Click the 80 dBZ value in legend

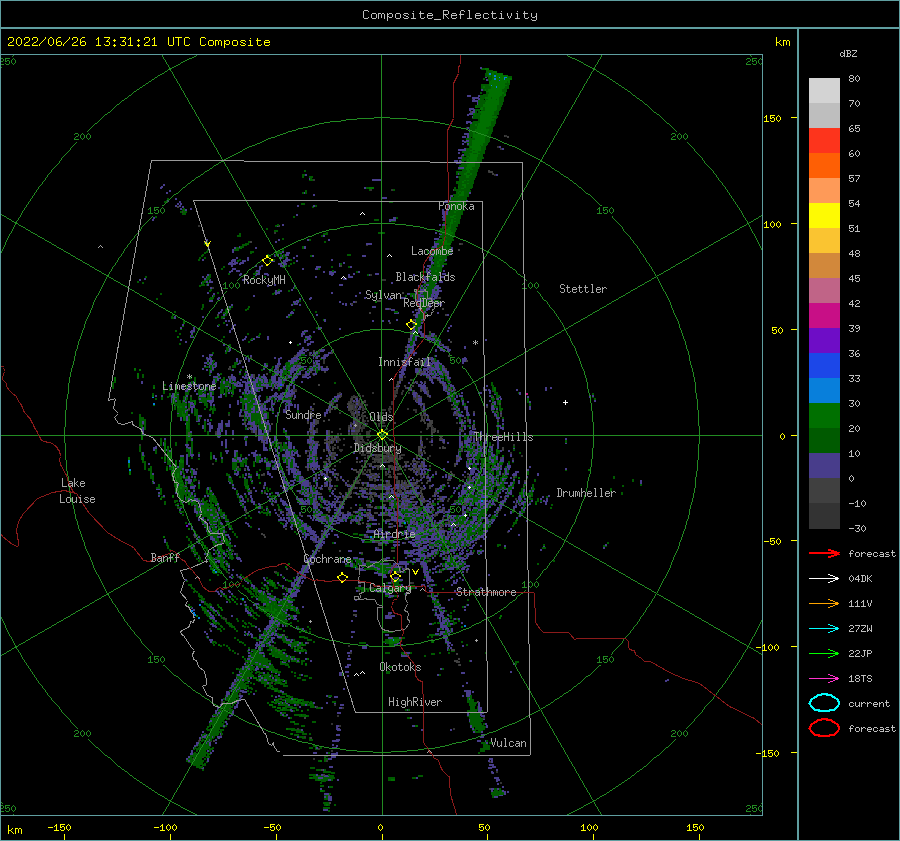tap(854, 79)
